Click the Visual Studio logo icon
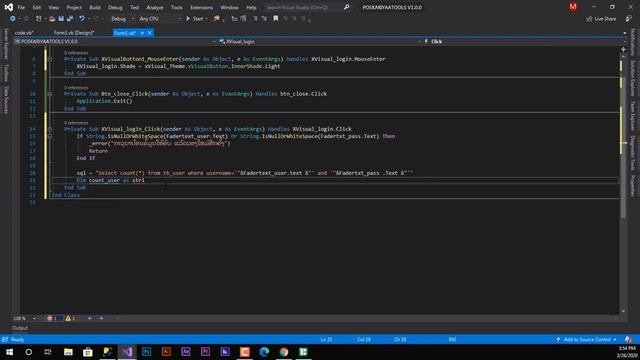 (8, 7)
